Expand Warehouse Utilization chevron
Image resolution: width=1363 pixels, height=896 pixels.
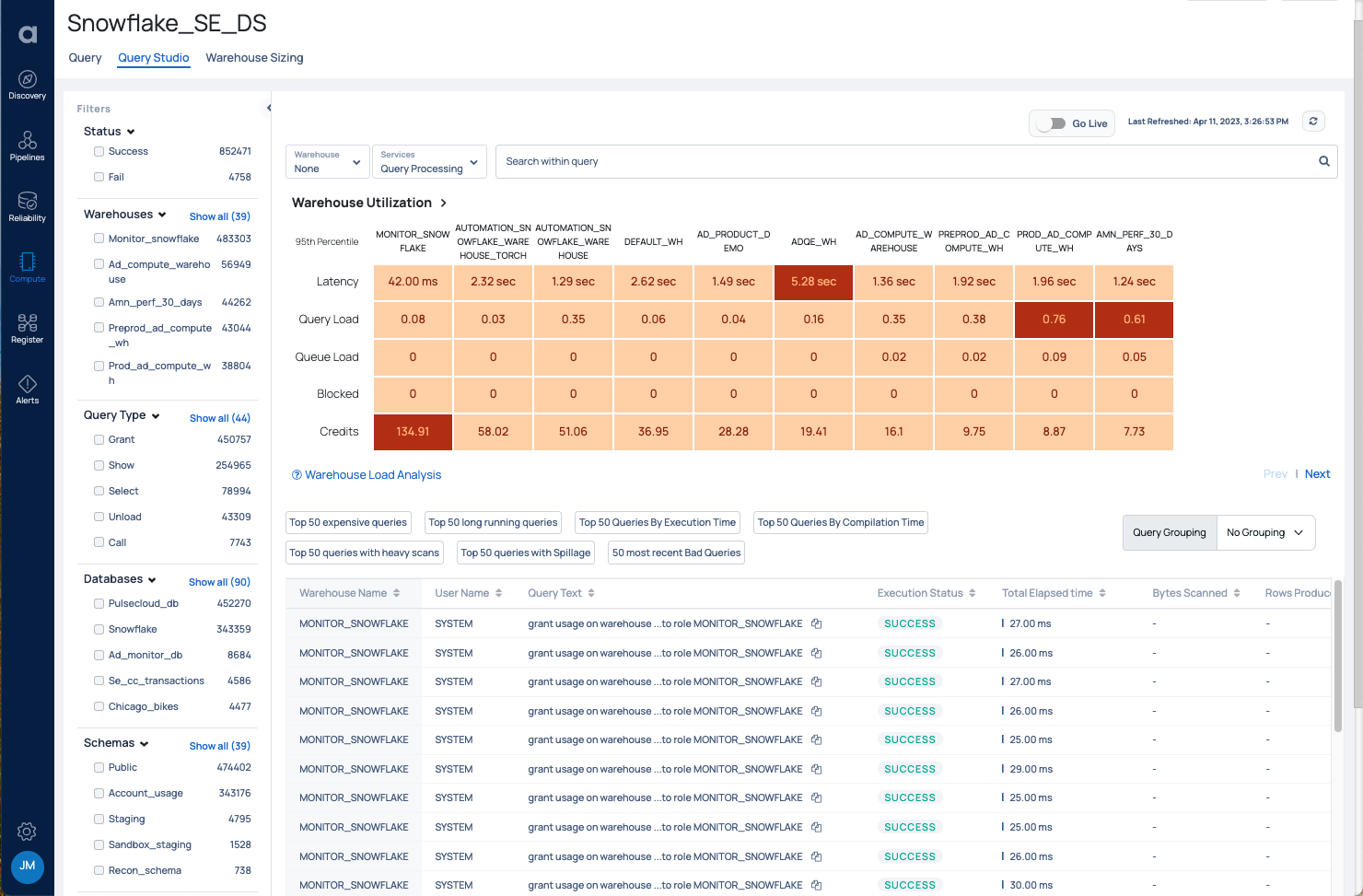443,203
